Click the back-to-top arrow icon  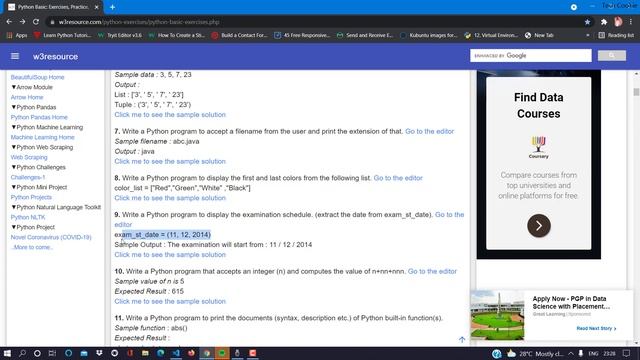(x=462, y=339)
